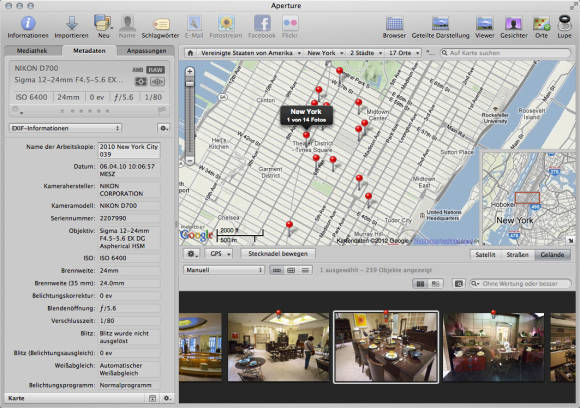Image resolution: width=580 pixels, height=408 pixels.
Task: Switch the map to Satellit view
Action: point(485,254)
